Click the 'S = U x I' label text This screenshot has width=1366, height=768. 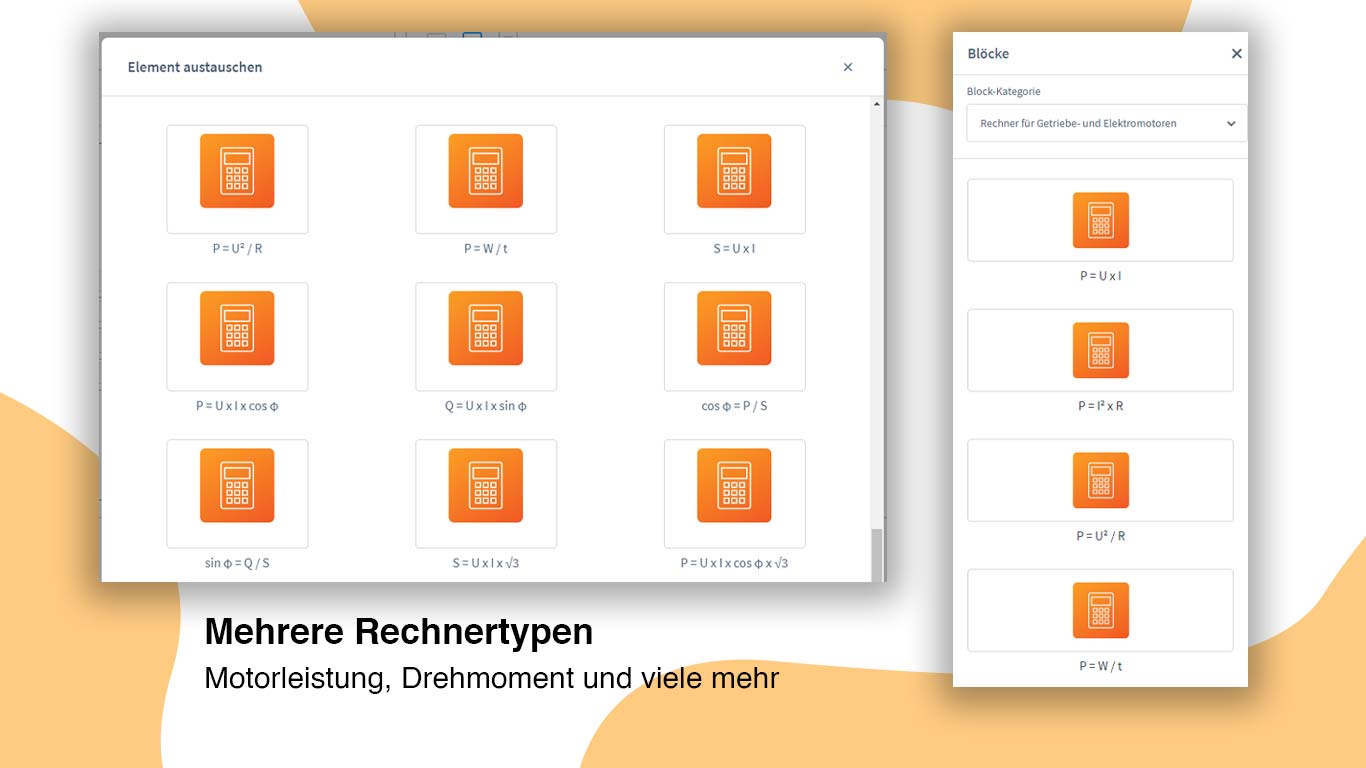[734, 249]
